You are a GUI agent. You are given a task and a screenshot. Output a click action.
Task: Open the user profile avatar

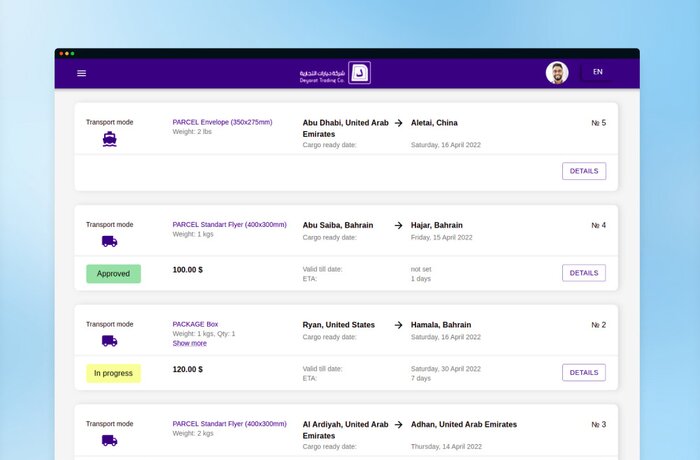tap(557, 73)
